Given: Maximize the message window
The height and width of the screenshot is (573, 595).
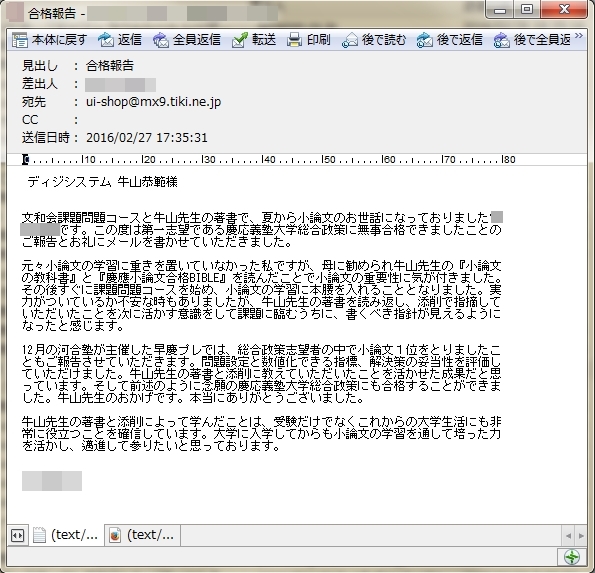Looking at the screenshot, I should pos(527,9).
